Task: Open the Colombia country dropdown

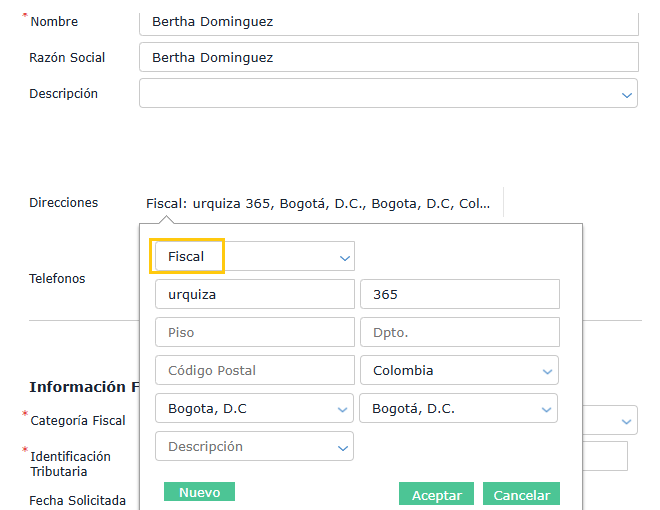Action: 459,370
